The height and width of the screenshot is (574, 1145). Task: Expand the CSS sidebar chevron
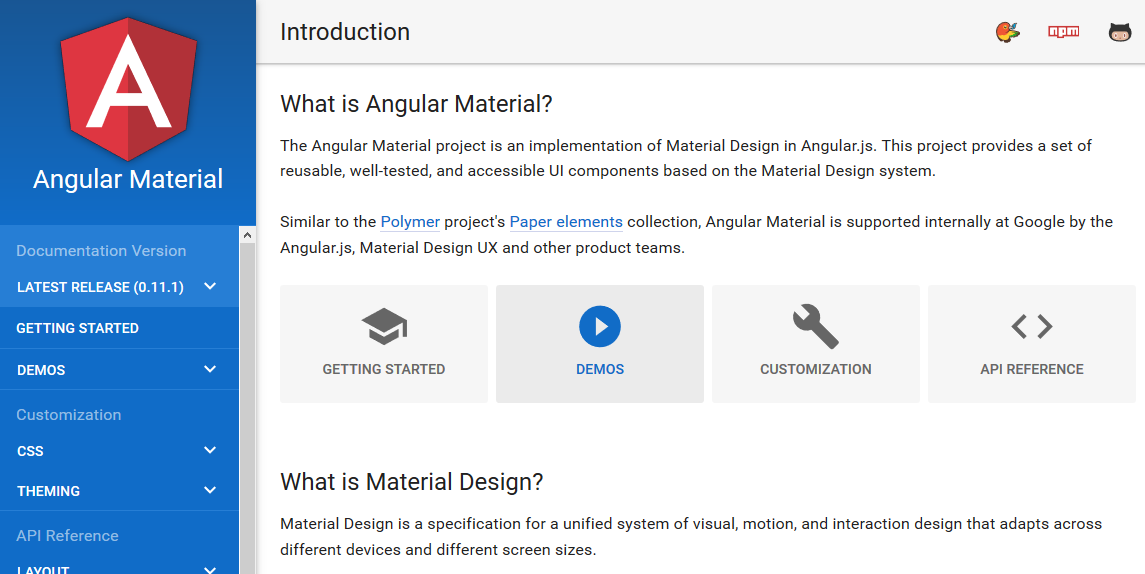pyautogui.click(x=210, y=451)
